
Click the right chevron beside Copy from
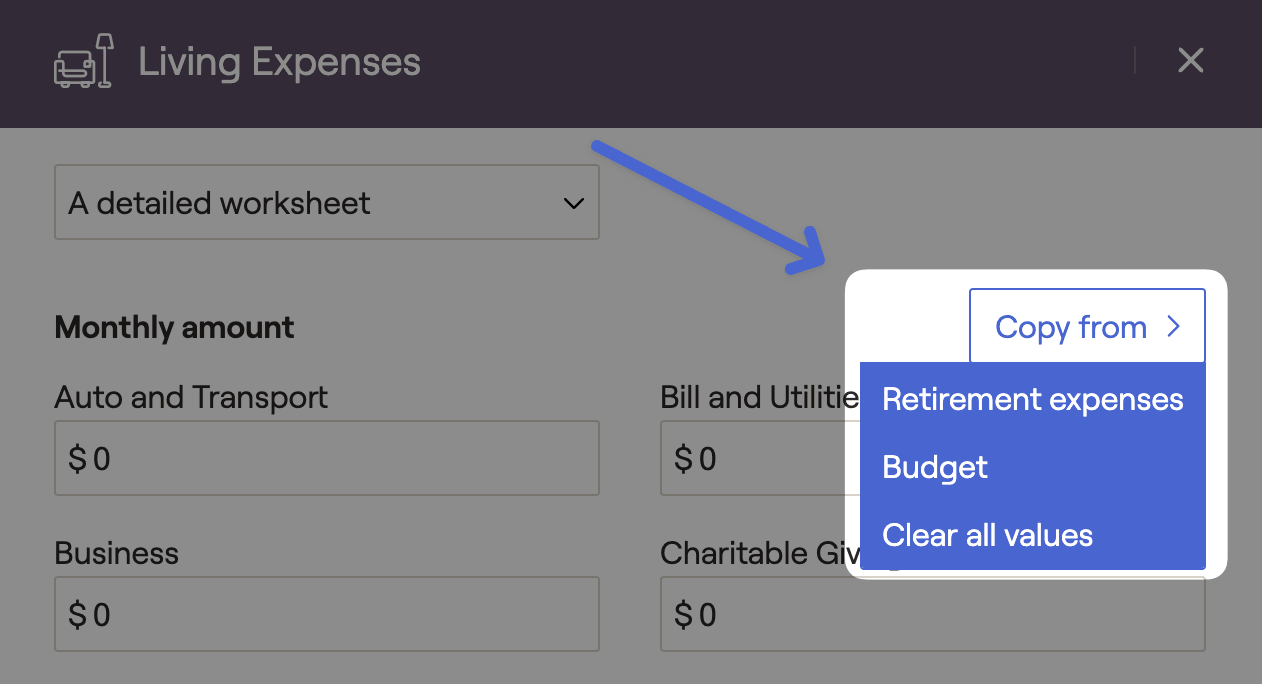click(1174, 327)
